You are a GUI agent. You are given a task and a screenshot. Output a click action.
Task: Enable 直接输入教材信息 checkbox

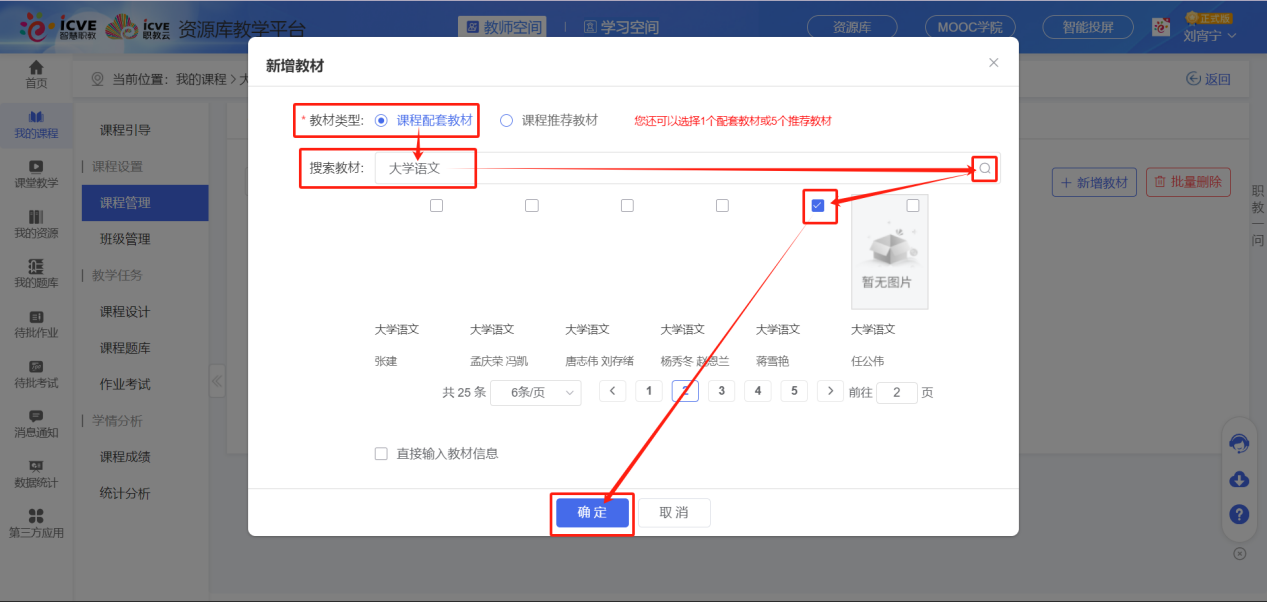click(381, 452)
